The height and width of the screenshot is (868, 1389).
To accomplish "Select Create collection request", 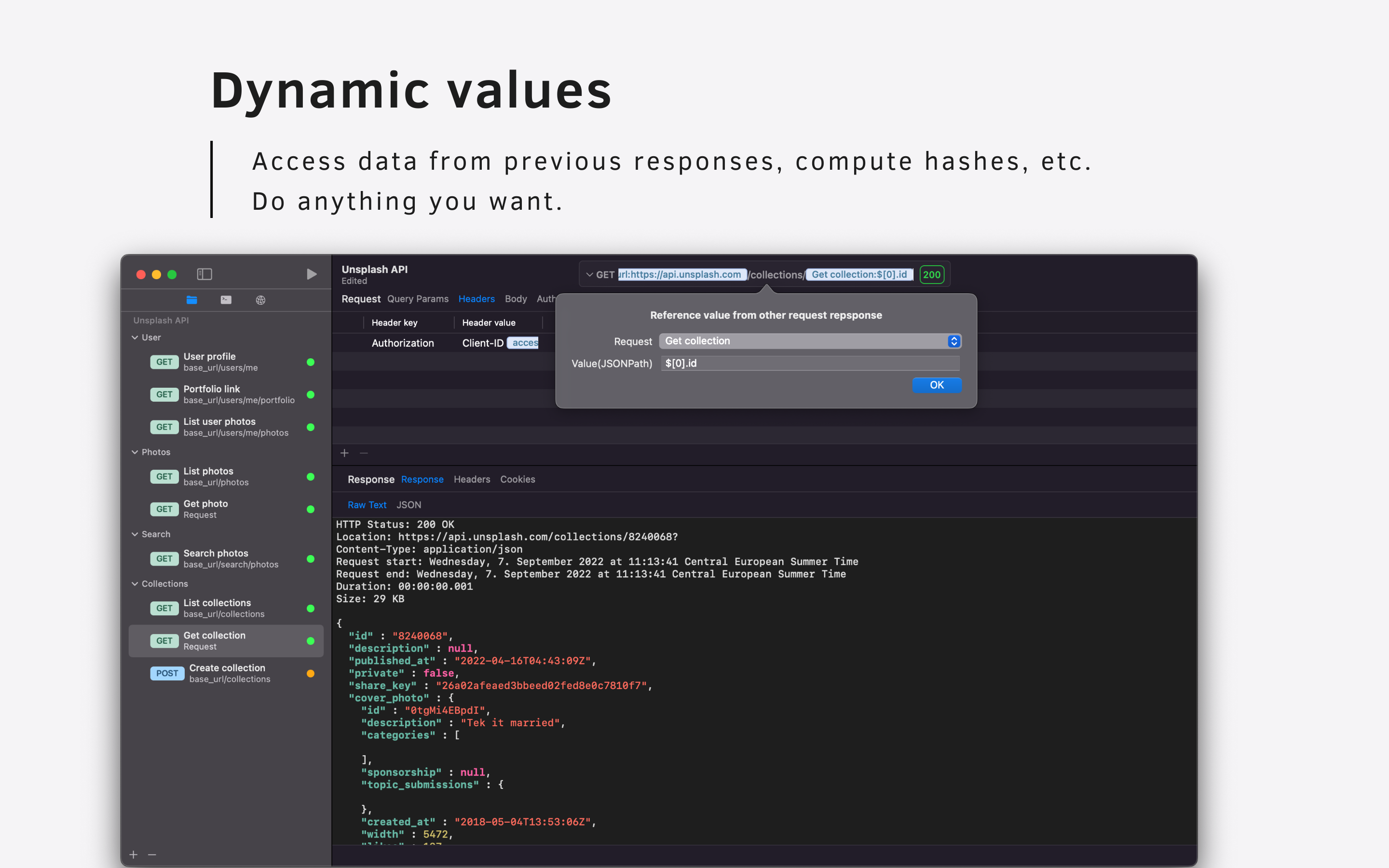I will click(226, 673).
